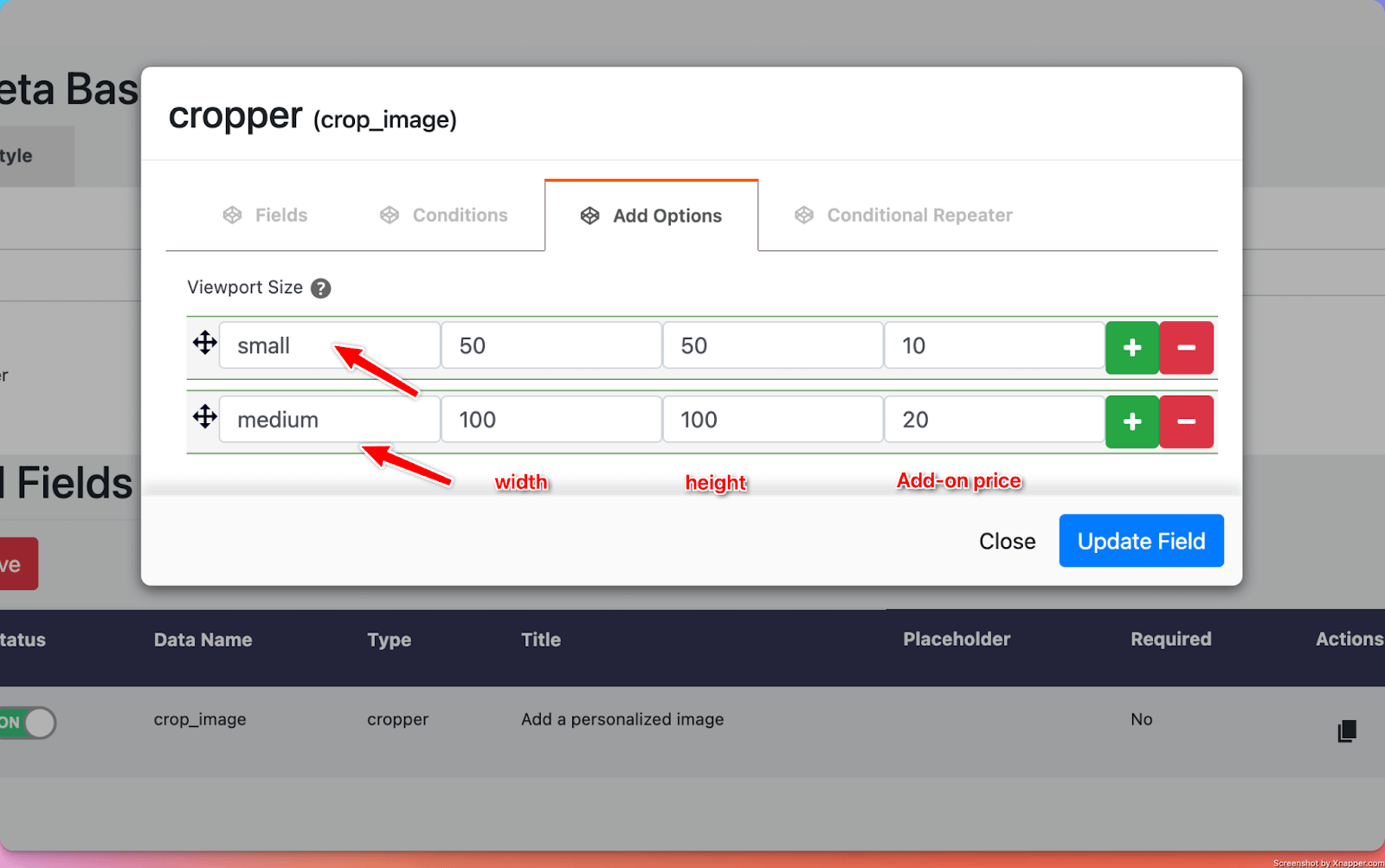
Task: Click drag handle icon of medium row
Action: (205, 417)
